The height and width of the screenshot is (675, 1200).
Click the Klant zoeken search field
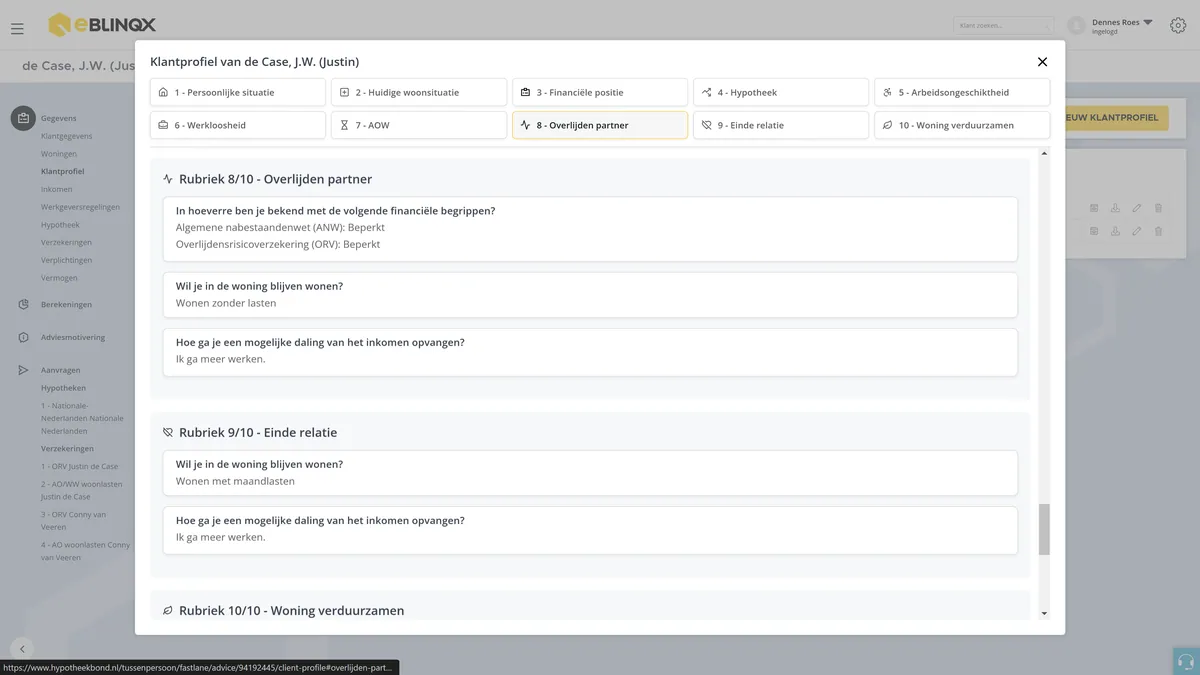click(1003, 25)
